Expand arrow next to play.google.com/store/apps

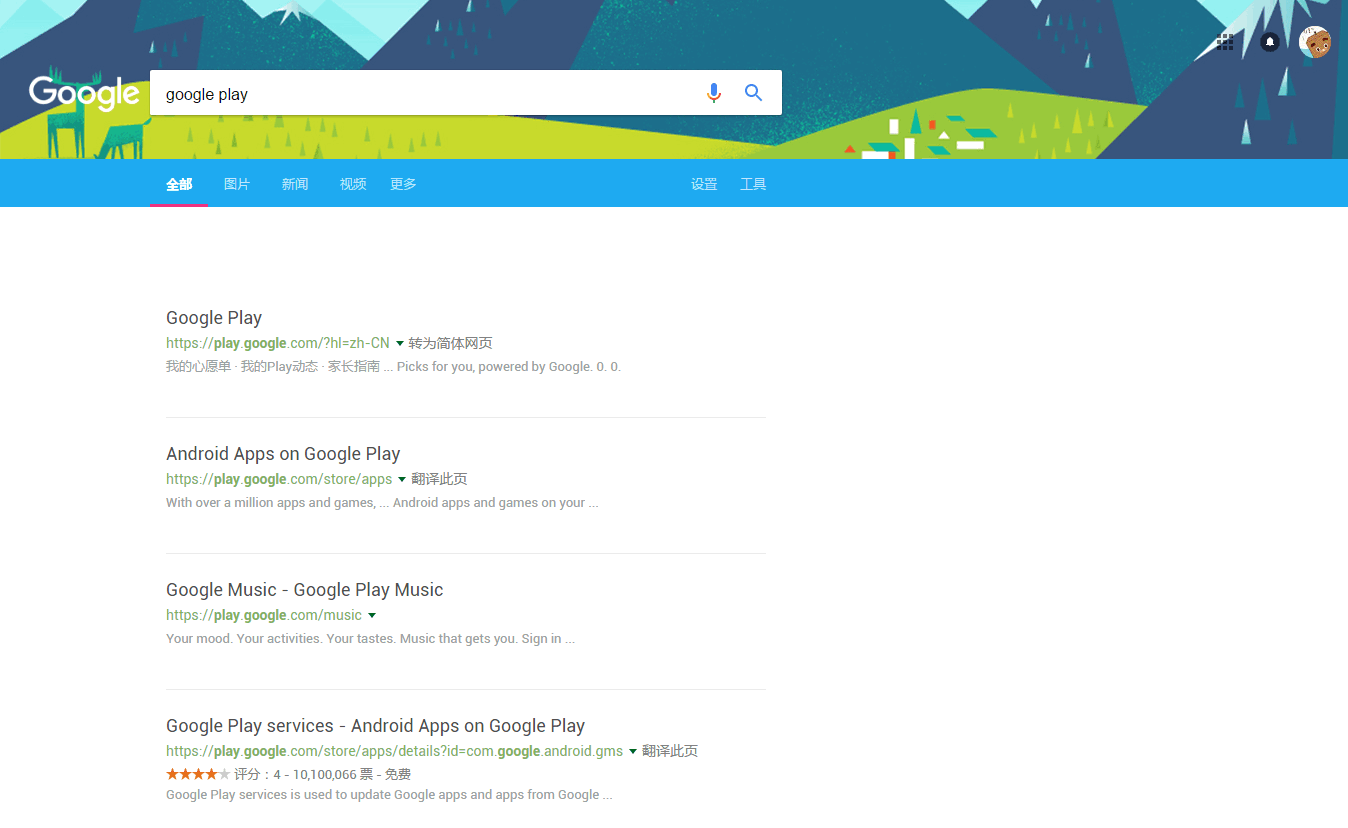pos(402,480)
